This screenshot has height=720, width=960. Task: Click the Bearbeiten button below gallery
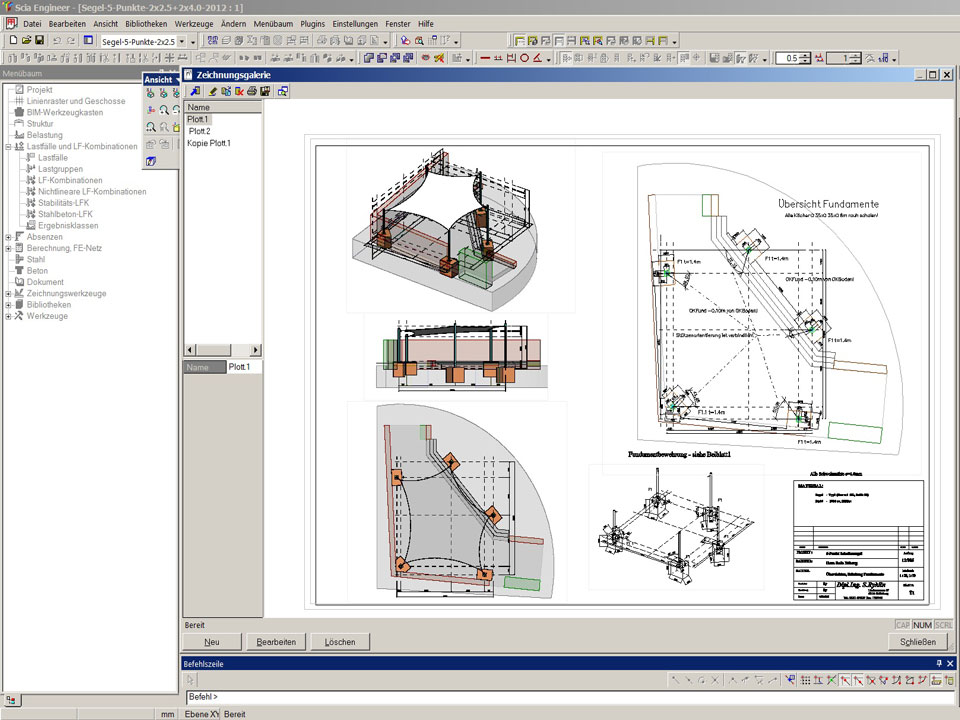click(x=276, y=642)
